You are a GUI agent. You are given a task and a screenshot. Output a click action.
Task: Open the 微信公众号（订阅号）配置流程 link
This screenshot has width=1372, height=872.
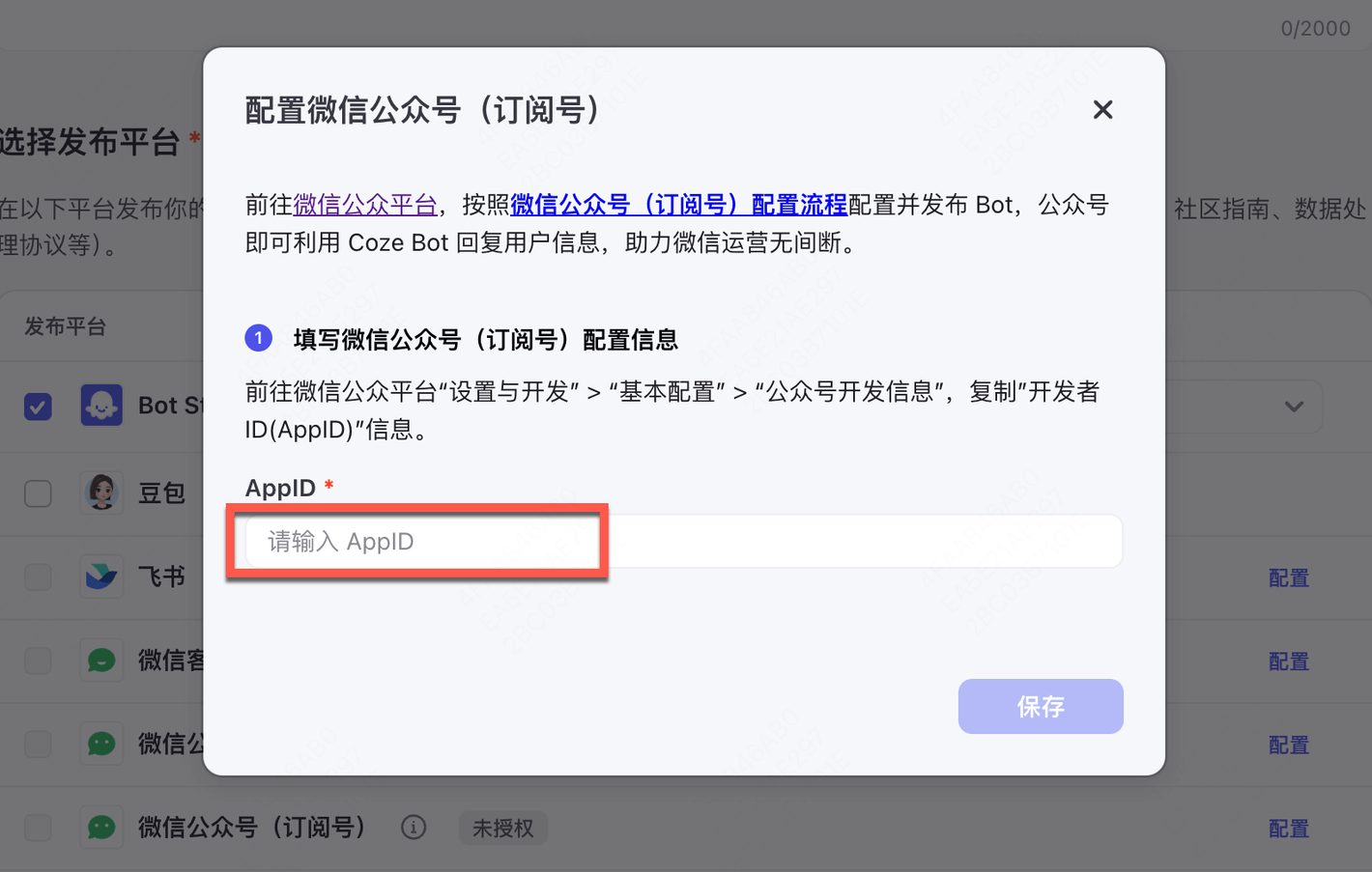(x=678, y=205)
